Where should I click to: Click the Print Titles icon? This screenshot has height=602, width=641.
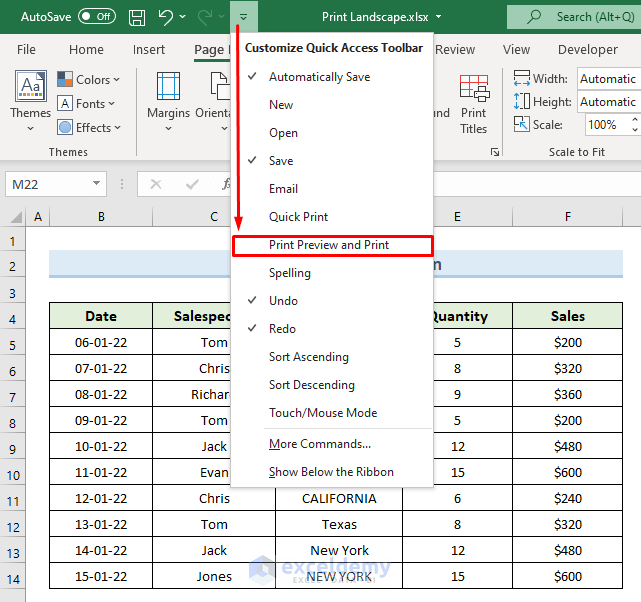coord(473,93)
